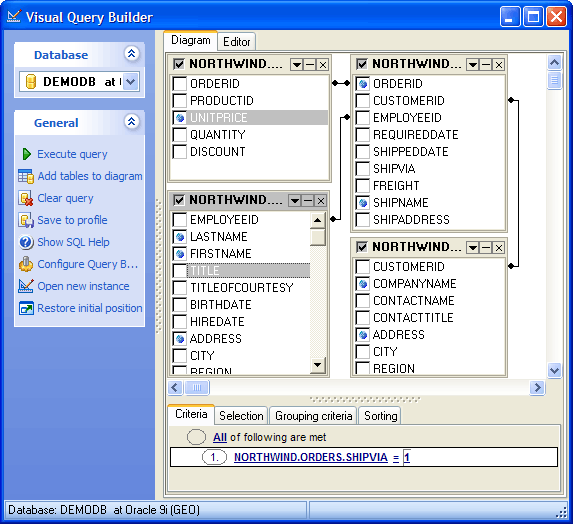Image resolution: width=573 pixels, height=524 pixels.
Task: Click the criteria group circle button beside All
Action: [x=196, y=437]
